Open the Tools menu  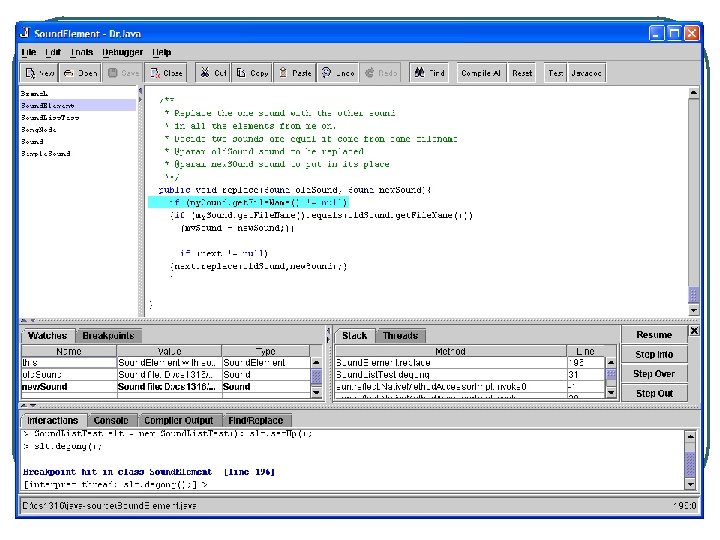[82, 52]
